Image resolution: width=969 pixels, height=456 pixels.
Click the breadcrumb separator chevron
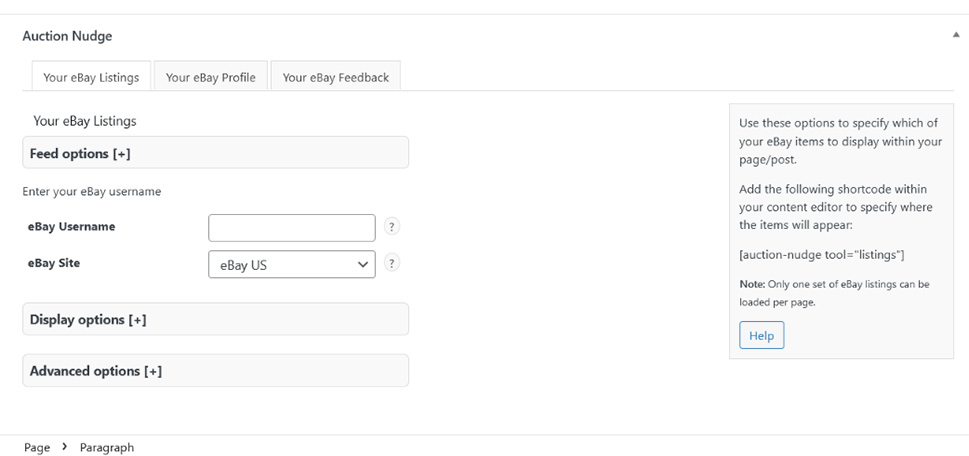[x=64, y=447]
